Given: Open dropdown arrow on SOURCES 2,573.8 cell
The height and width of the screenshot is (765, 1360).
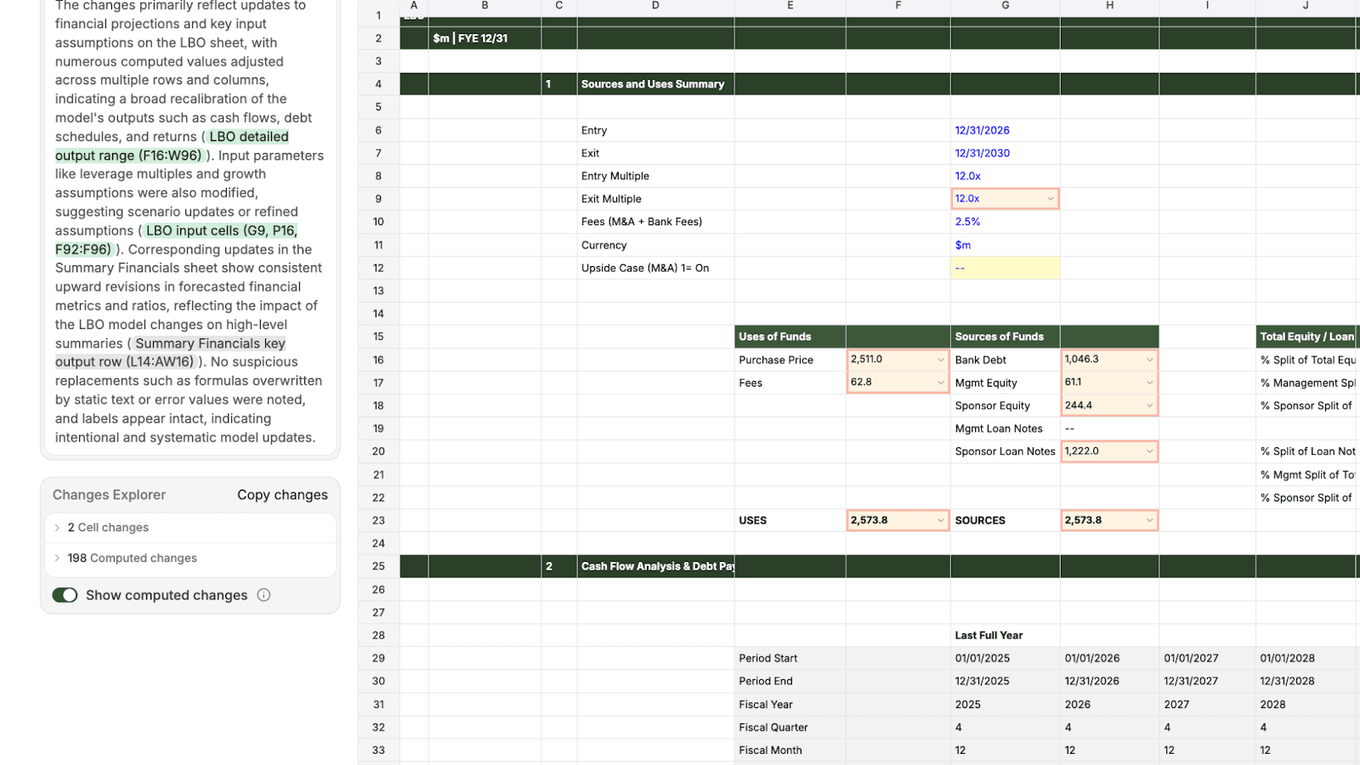Looking at the screenshot, I should point(1149,520).
